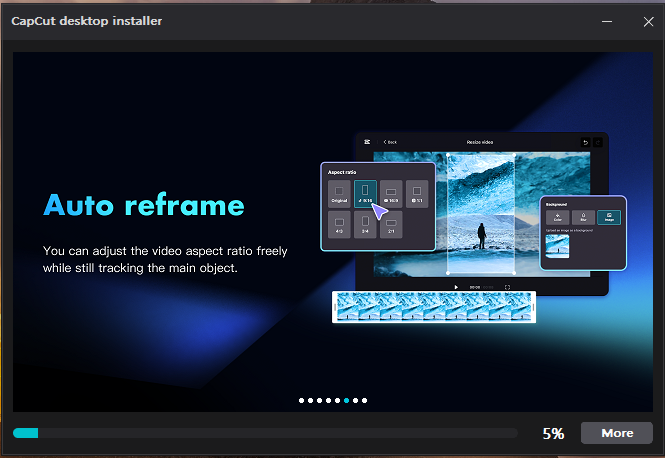
Task: Select the fifth slideshow pagination dot
Action: coord(338,400)
